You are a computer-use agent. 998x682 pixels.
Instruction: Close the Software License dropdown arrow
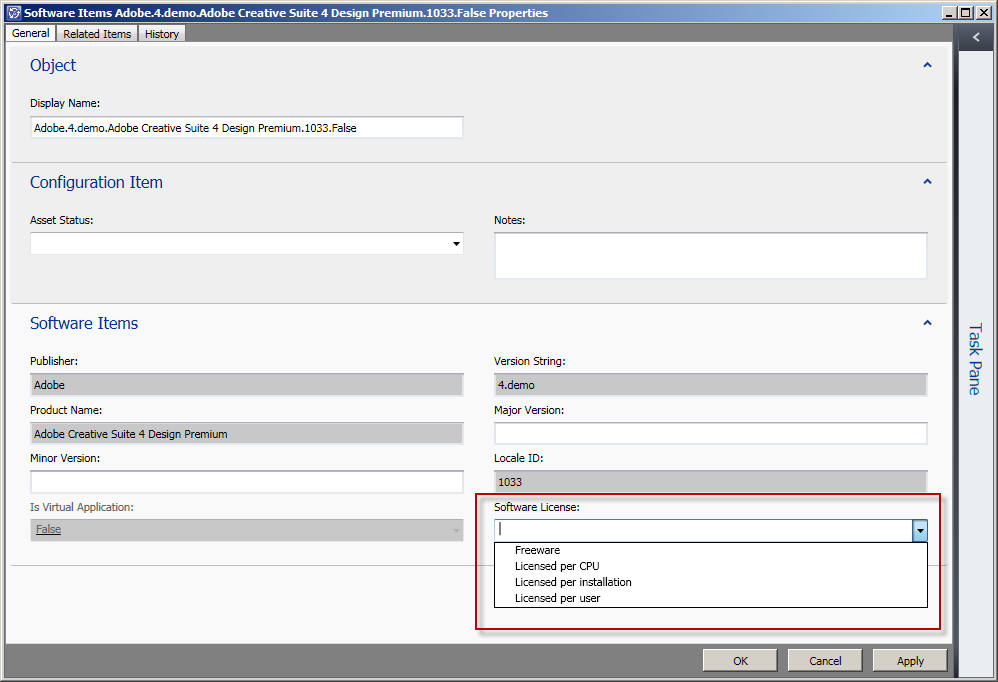(920, 530)
